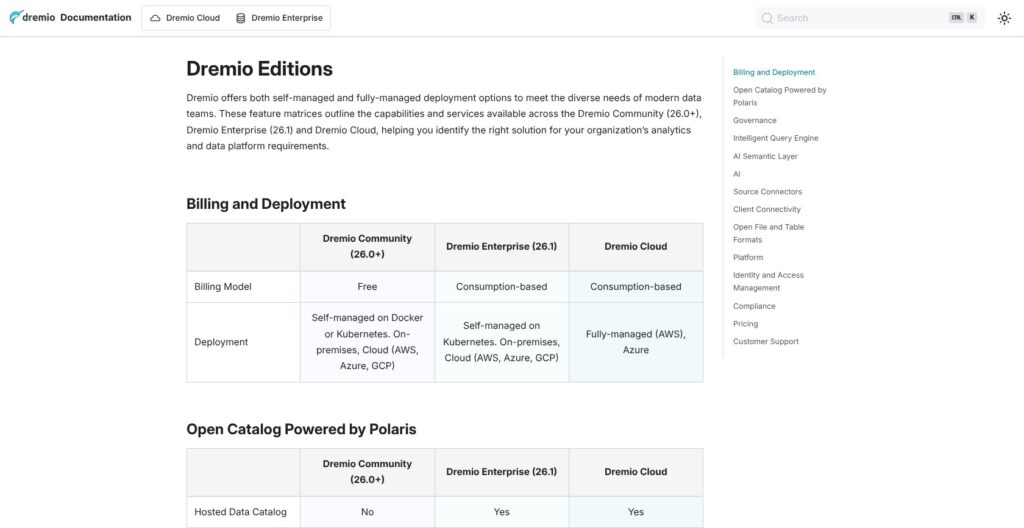1024x528 pixels.
Task: Go to Platform section link
Action: coord(748,257)
